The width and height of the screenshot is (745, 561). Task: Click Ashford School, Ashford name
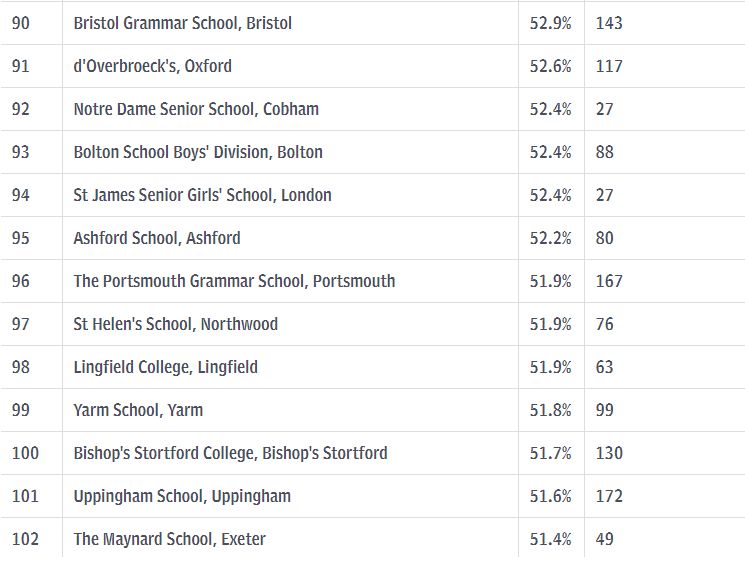[157, 238]
